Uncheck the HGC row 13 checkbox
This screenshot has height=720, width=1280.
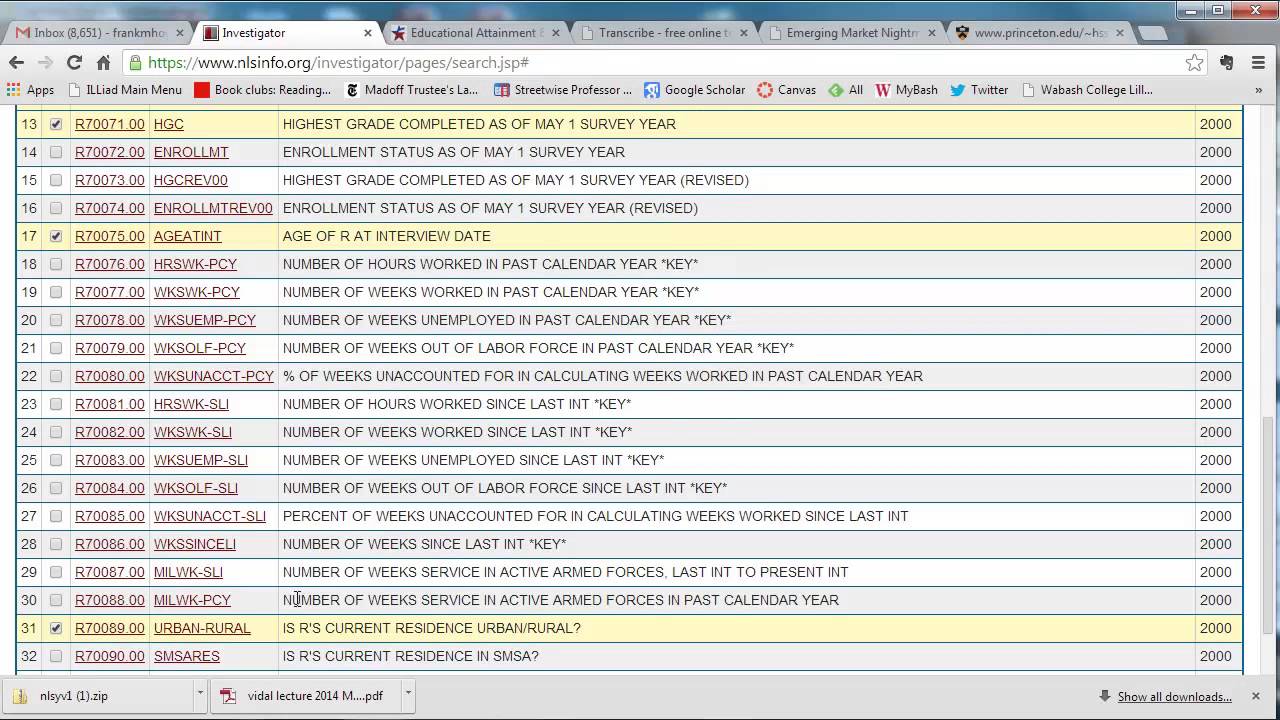click(x=56, y=124)
